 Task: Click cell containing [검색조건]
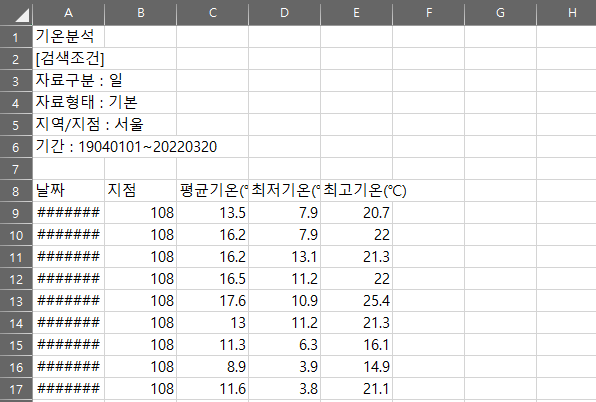(x=68, y=59)
